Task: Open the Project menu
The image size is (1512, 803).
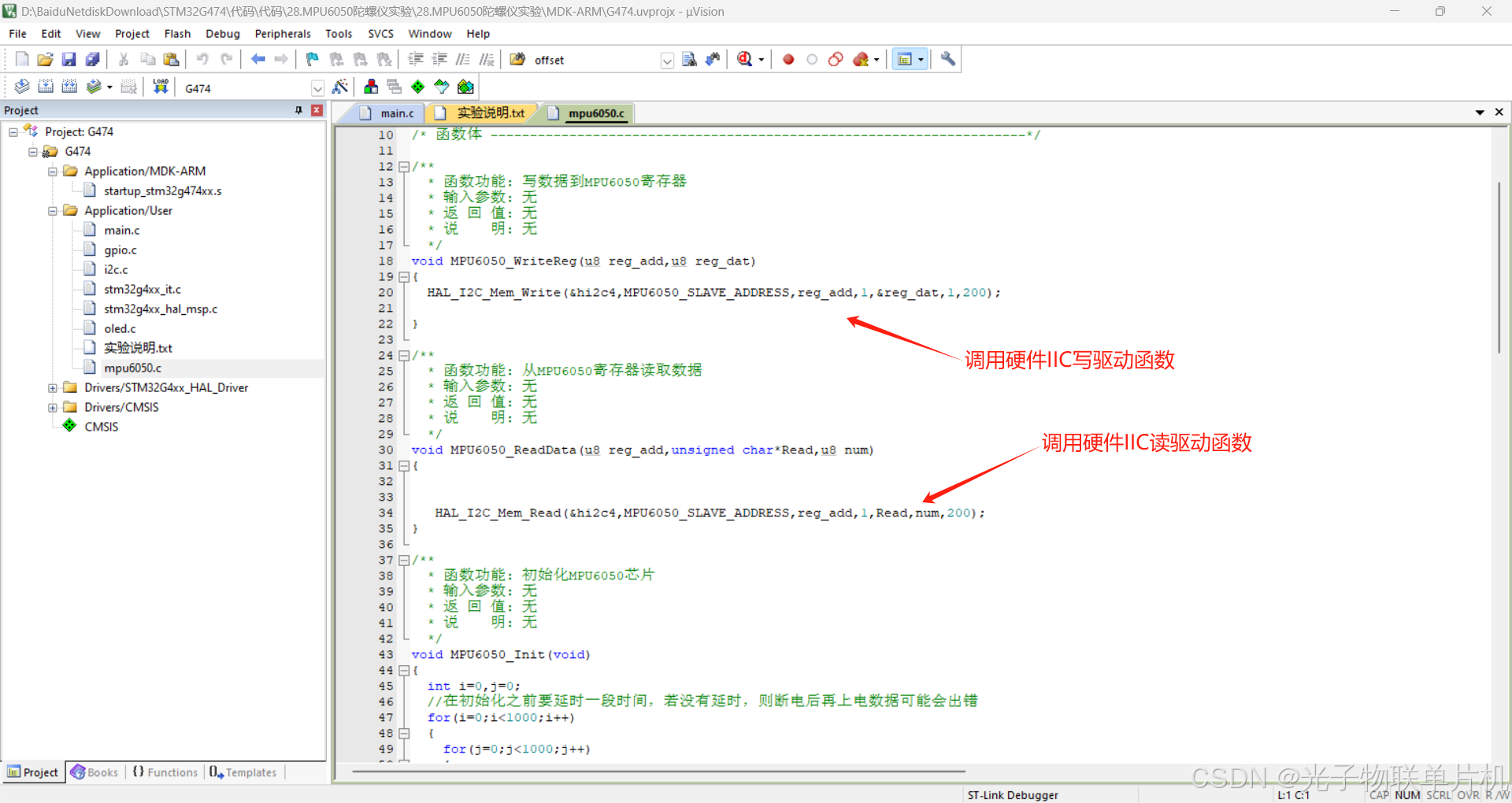Action: coord(132,34)
